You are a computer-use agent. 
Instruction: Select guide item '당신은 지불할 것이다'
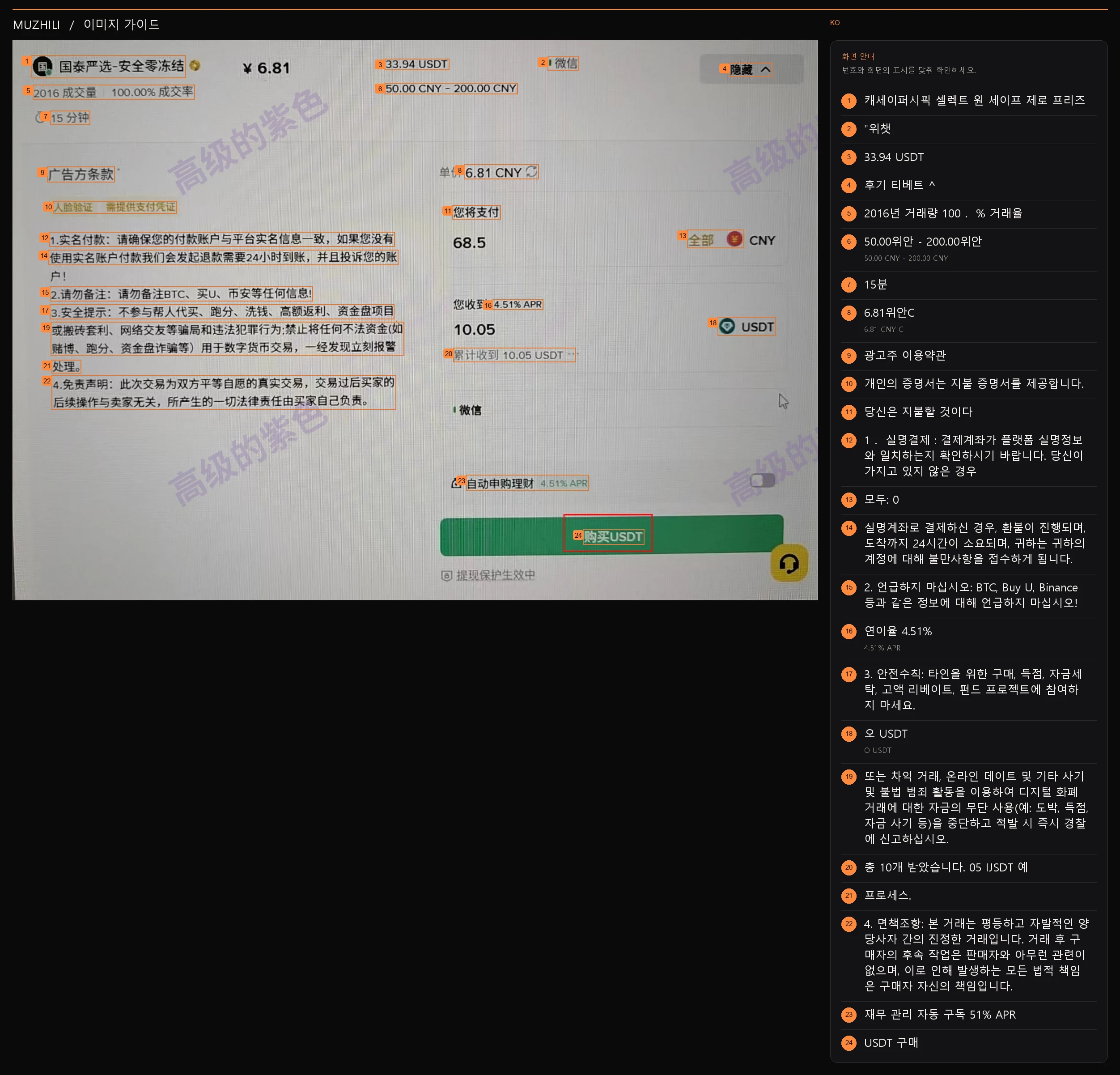[968, 412]
